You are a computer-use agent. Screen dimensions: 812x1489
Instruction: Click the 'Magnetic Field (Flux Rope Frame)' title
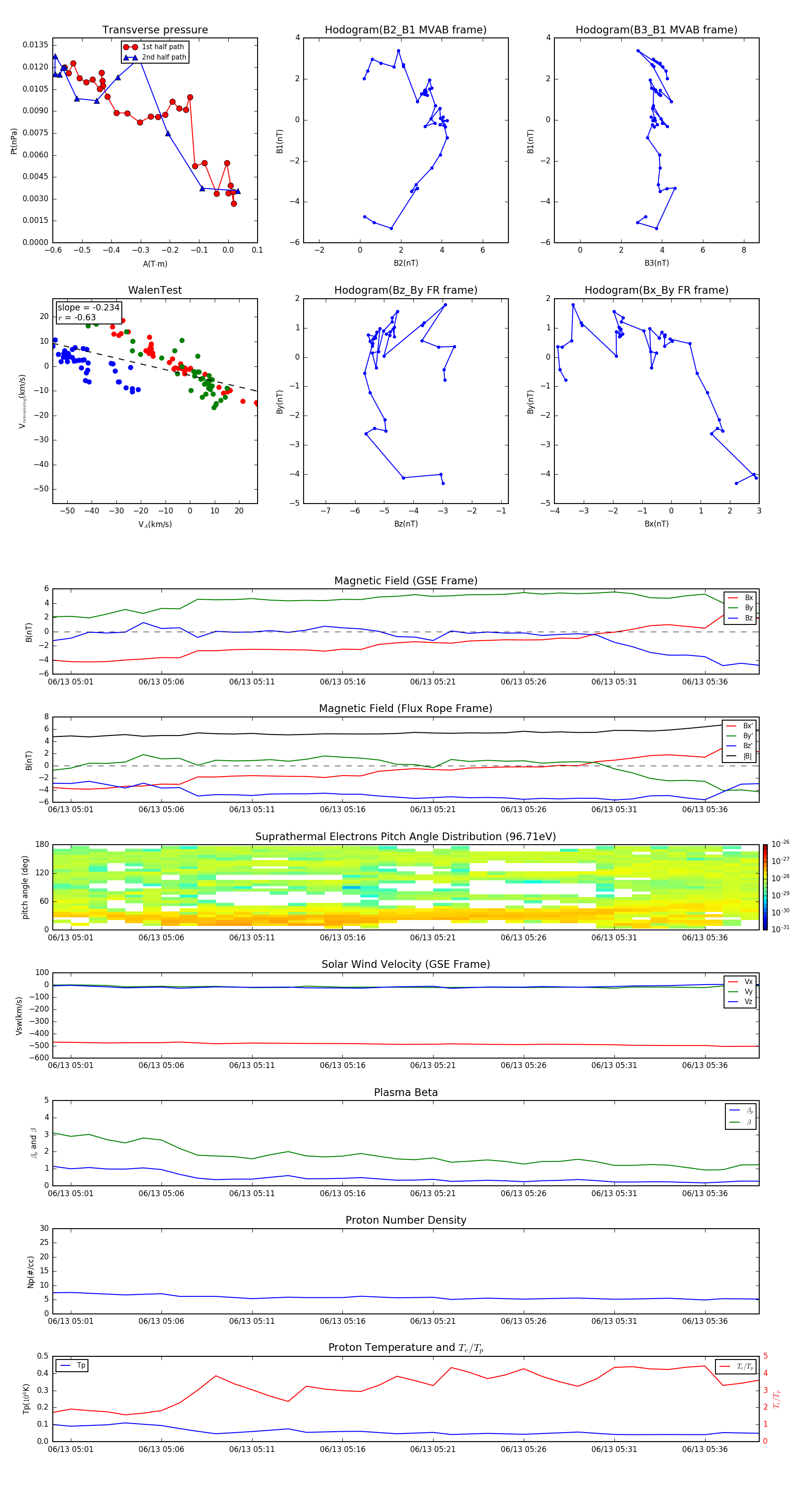point(406,709)
